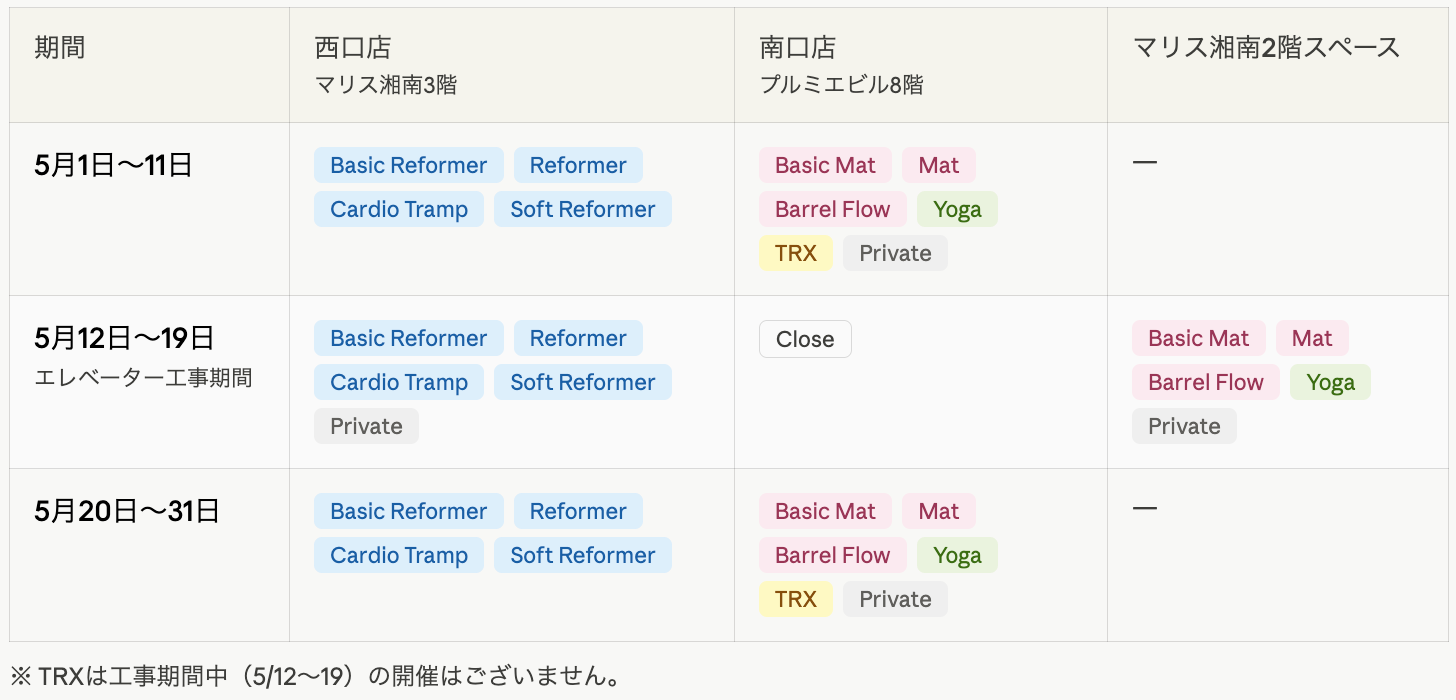Click Private tag in 南口店 for 5月1日〜11日
The width and height of the screenshot is (1456, 700).
point(895,253)
